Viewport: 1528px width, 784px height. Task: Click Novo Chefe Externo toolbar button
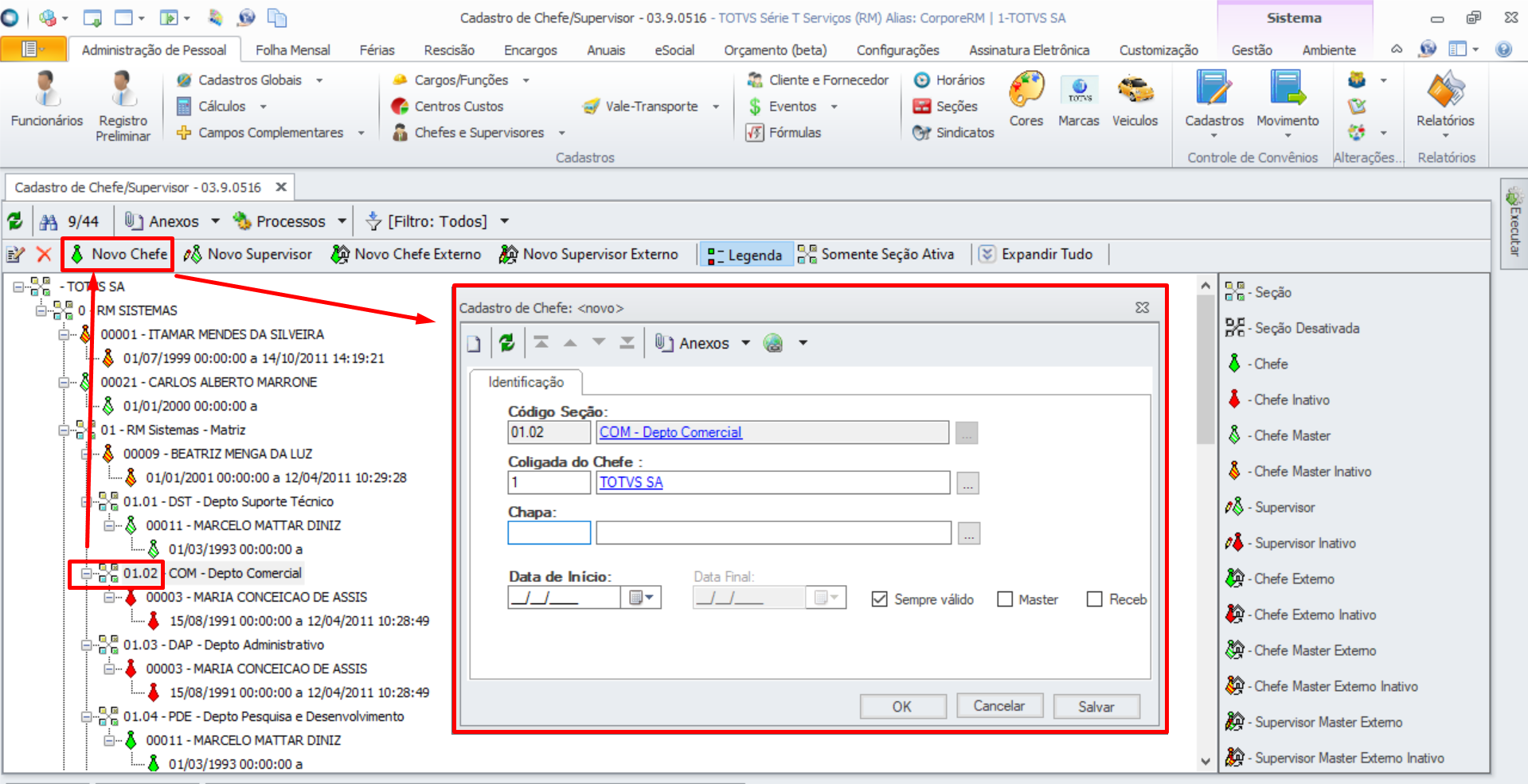[x=406, y=254]
